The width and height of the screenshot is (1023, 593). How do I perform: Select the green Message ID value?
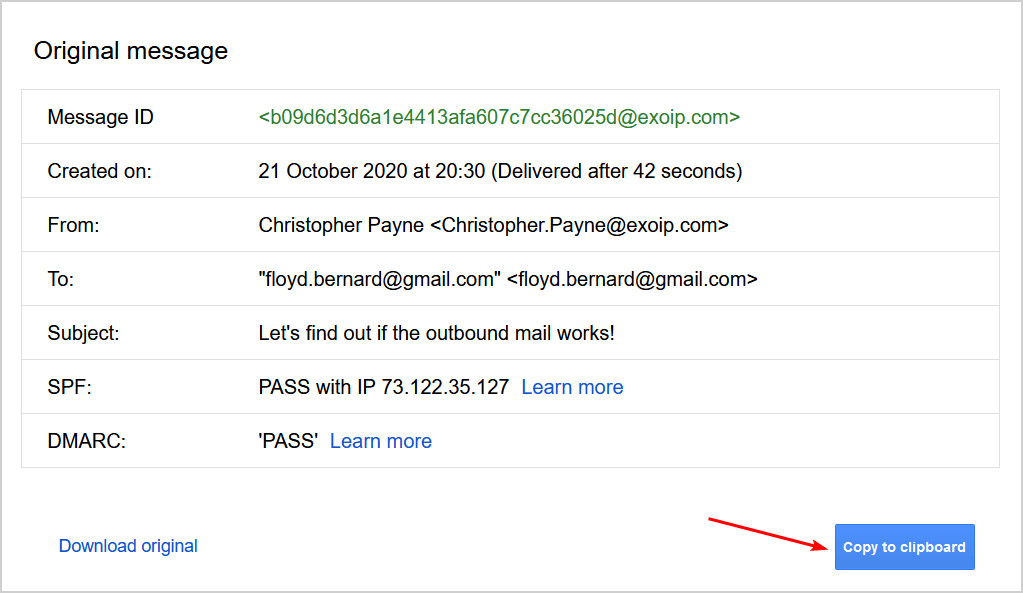point(499,117)
